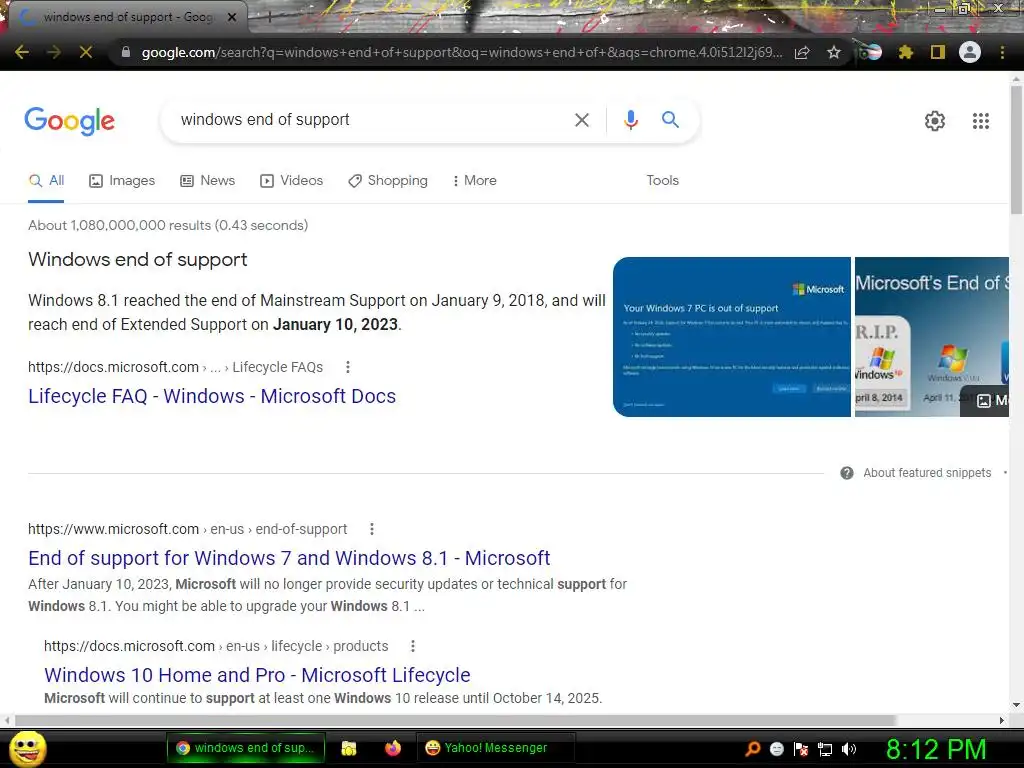
Task: Open file explorer from taskbar
Action: [349, 748]
